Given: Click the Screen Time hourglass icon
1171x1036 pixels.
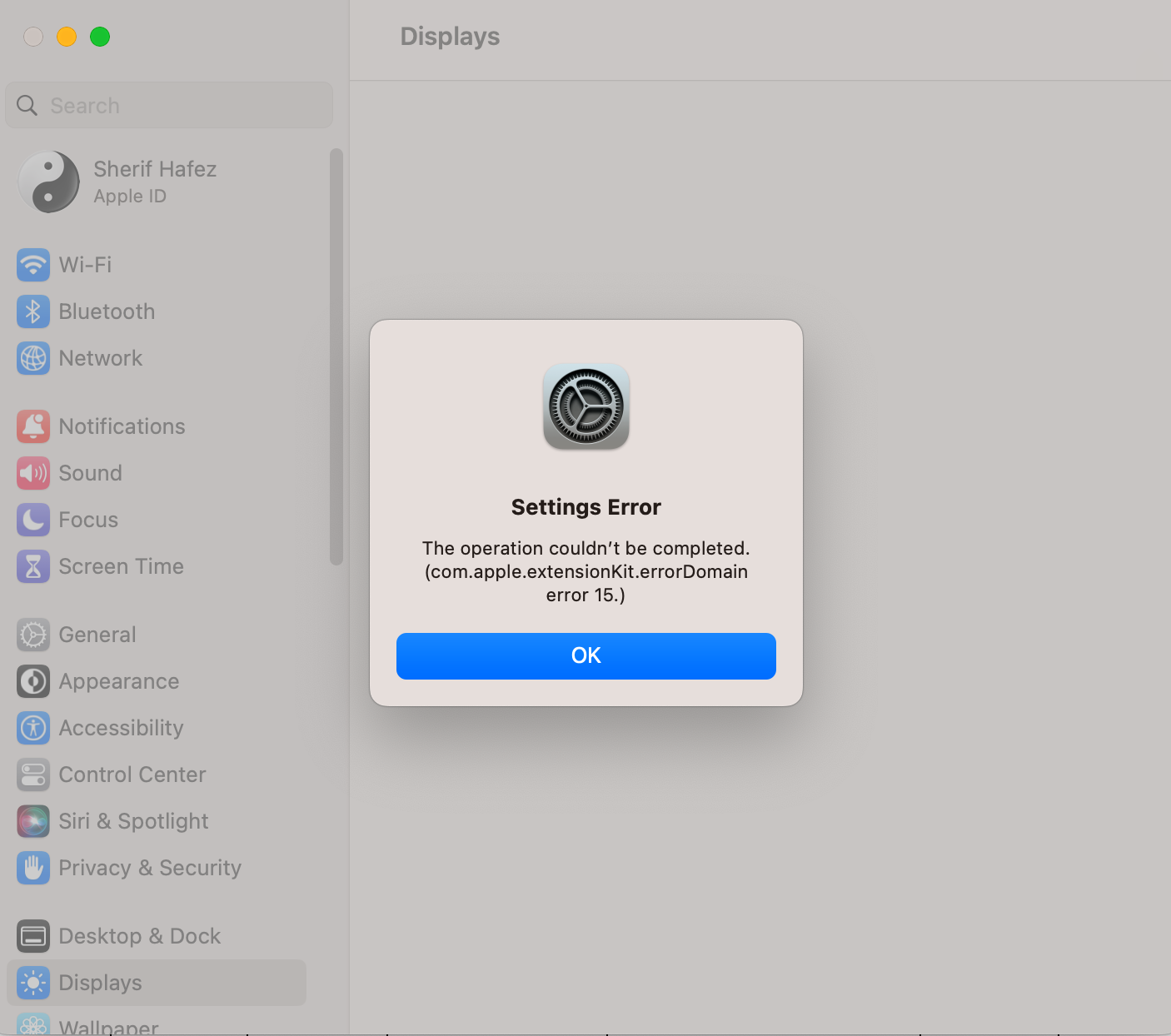Looking at the screenshot, I should (33, 566).
